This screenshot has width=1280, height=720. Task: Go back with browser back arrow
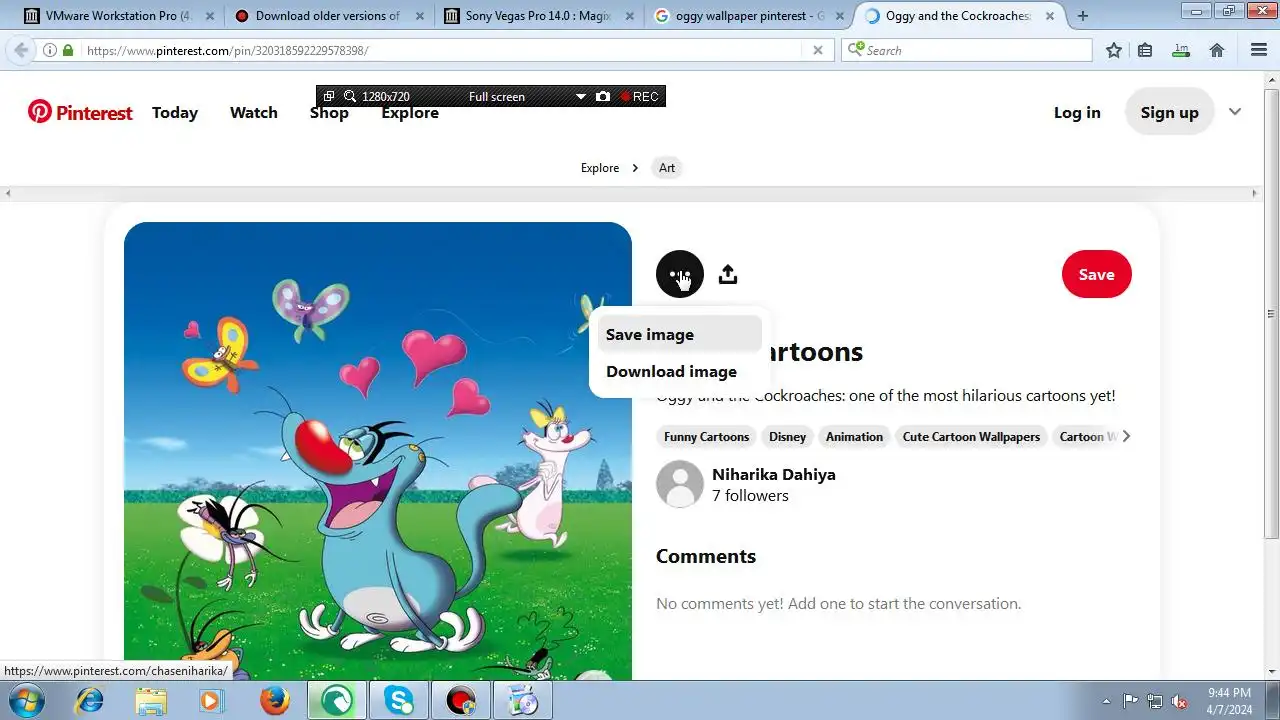coord(21,50)
